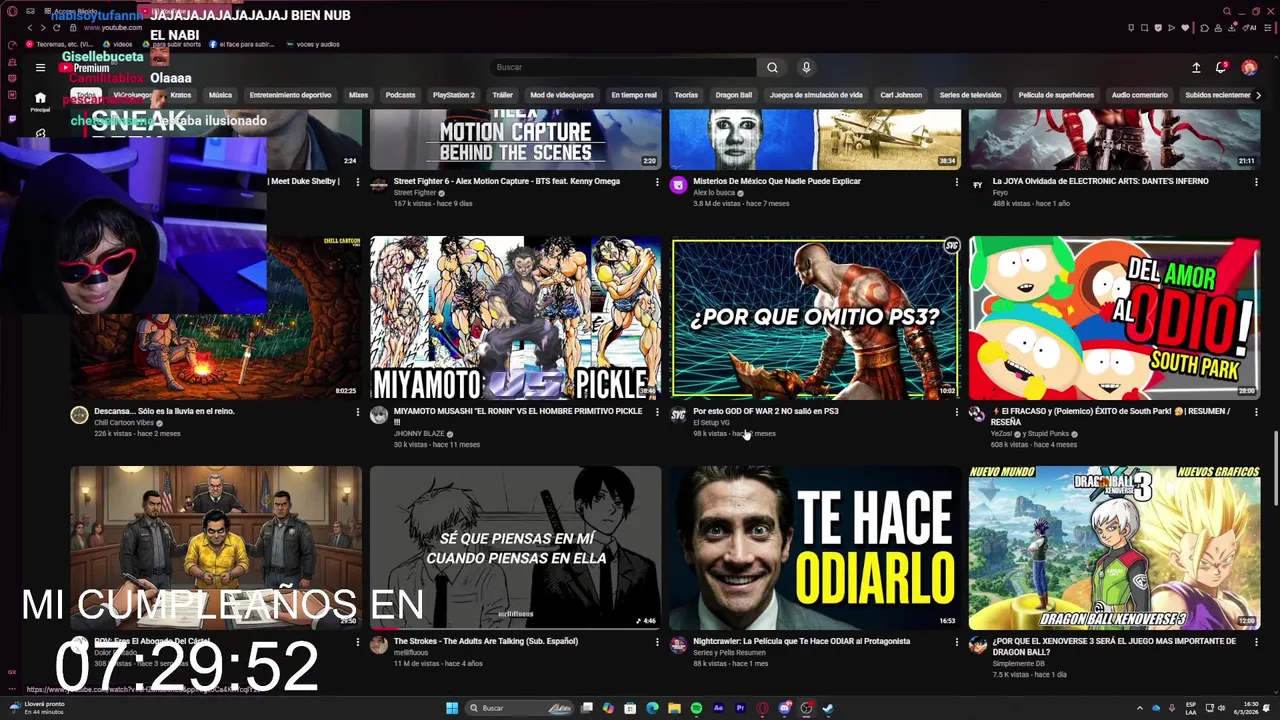Open options menu for The Strokes video
This screenshot has width=1280, height=720.
click(x=657, y=642)
